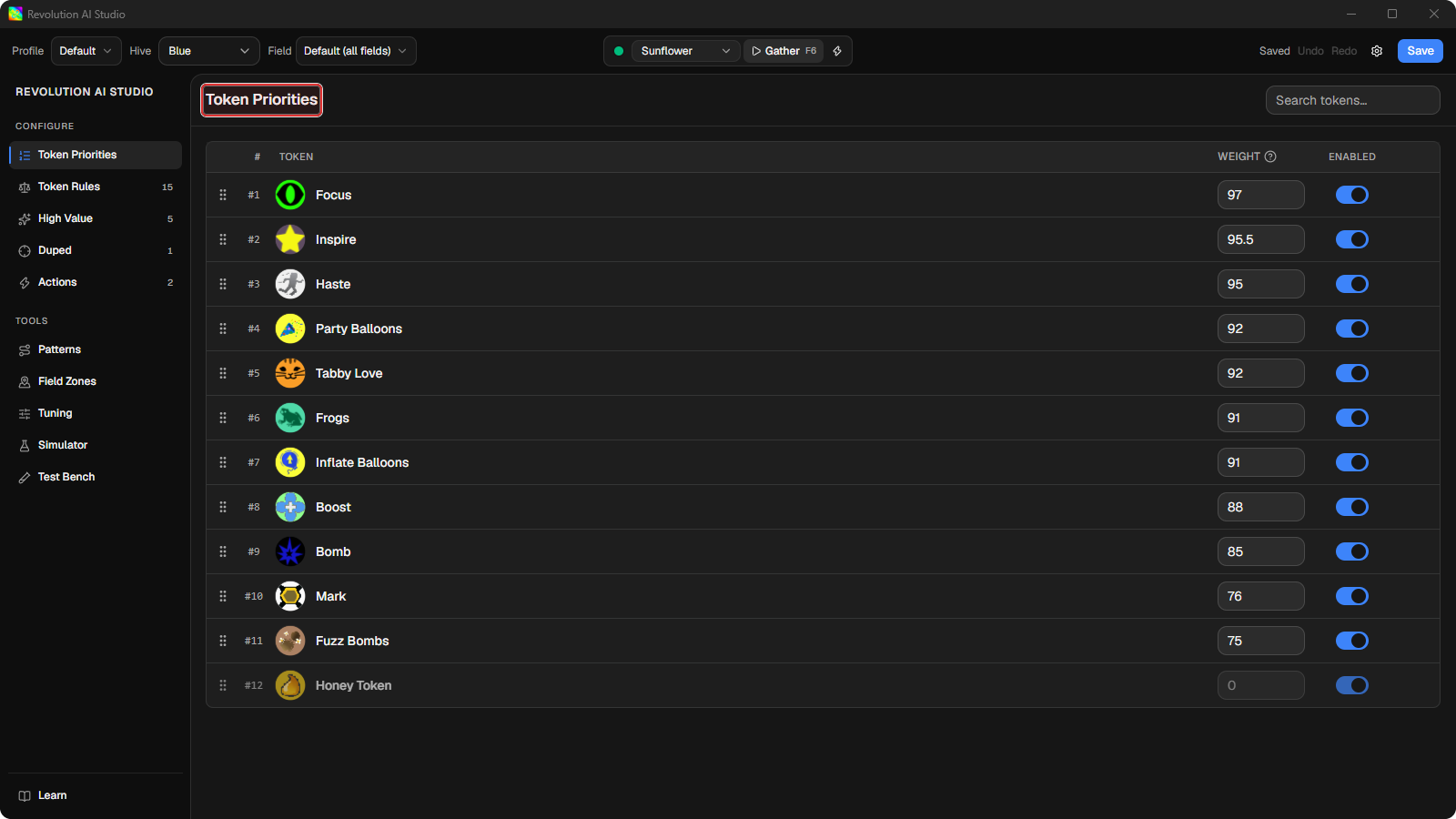1456x819 pixels.
Task: Click the drag handle of the Bomb row
Action: (x=223, y=551)
